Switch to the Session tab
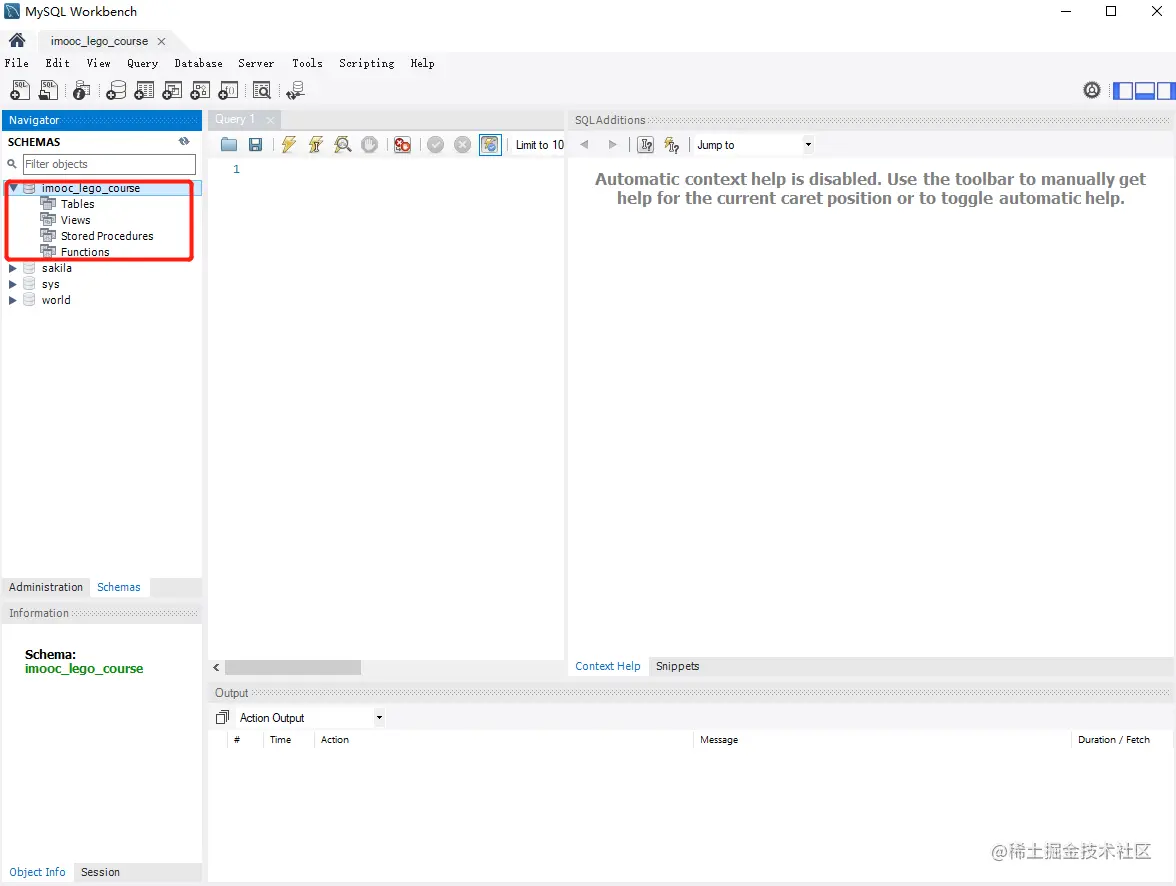Screen dimensions: 1176x886 (x=100, y=872)
